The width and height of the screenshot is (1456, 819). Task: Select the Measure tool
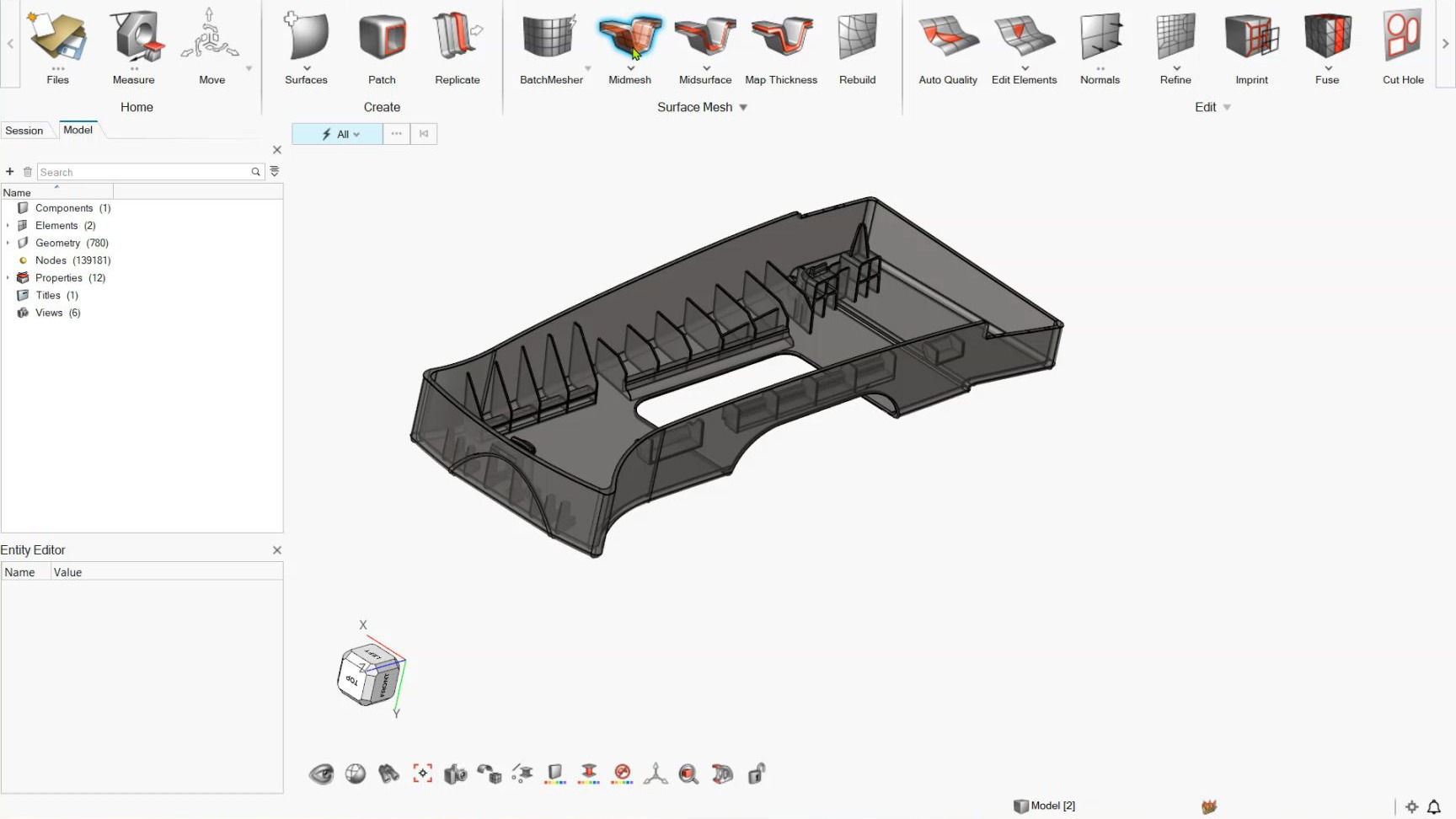coord(134,47)
